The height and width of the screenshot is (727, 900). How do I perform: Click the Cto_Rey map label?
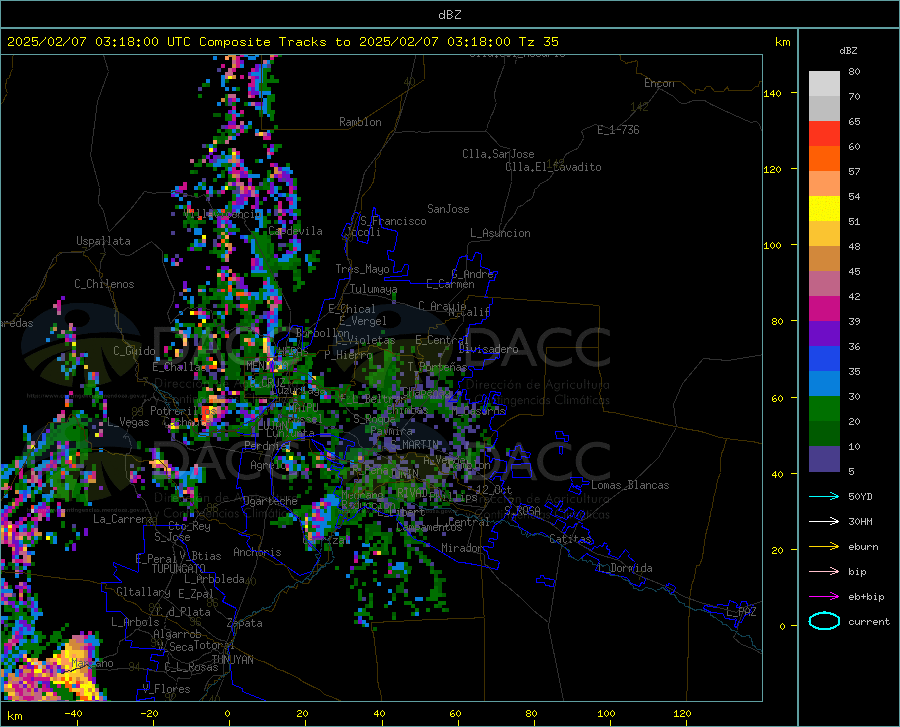pyautogui.click(x=189, y=526)
